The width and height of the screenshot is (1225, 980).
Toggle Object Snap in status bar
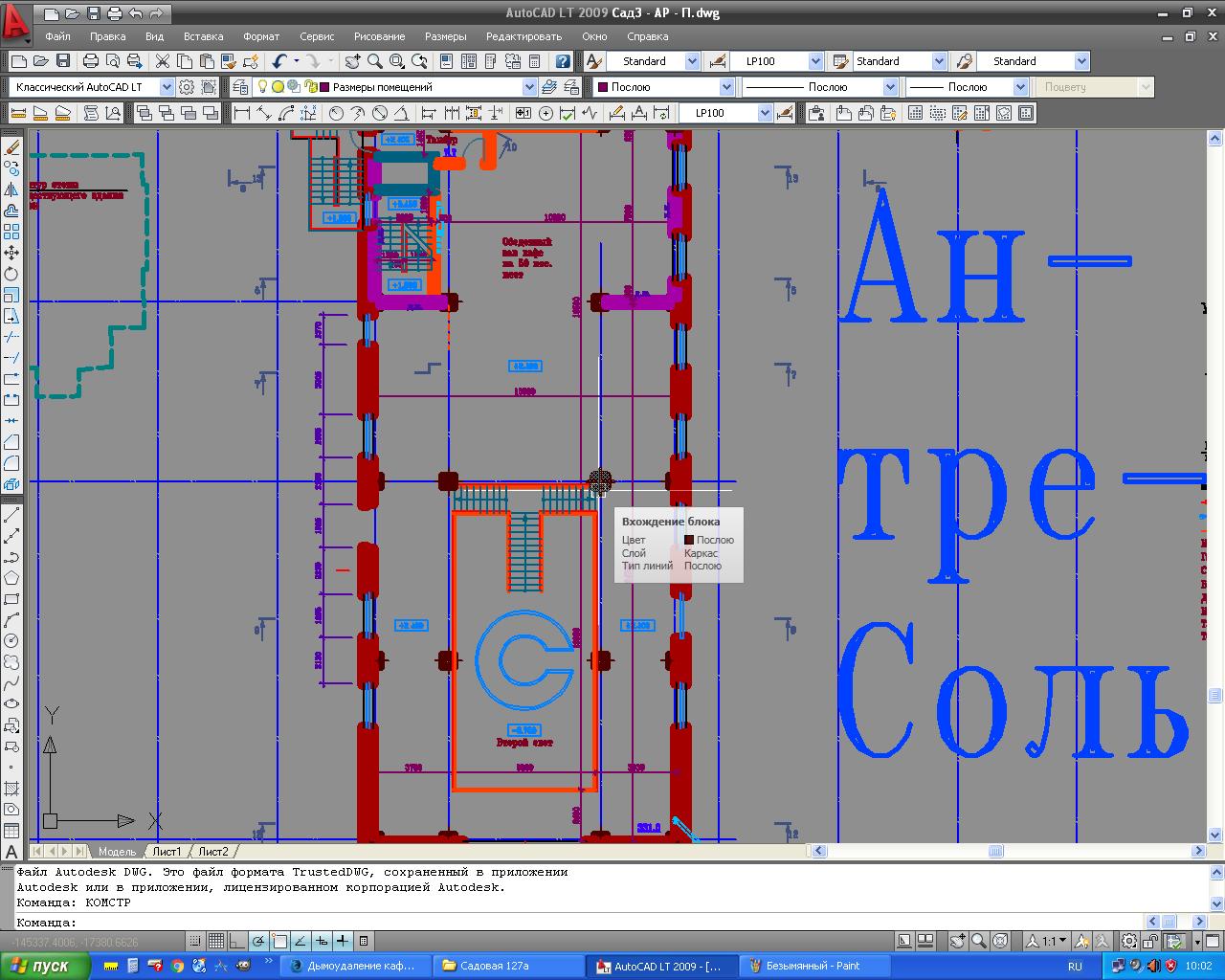click(x=279, y=941)
